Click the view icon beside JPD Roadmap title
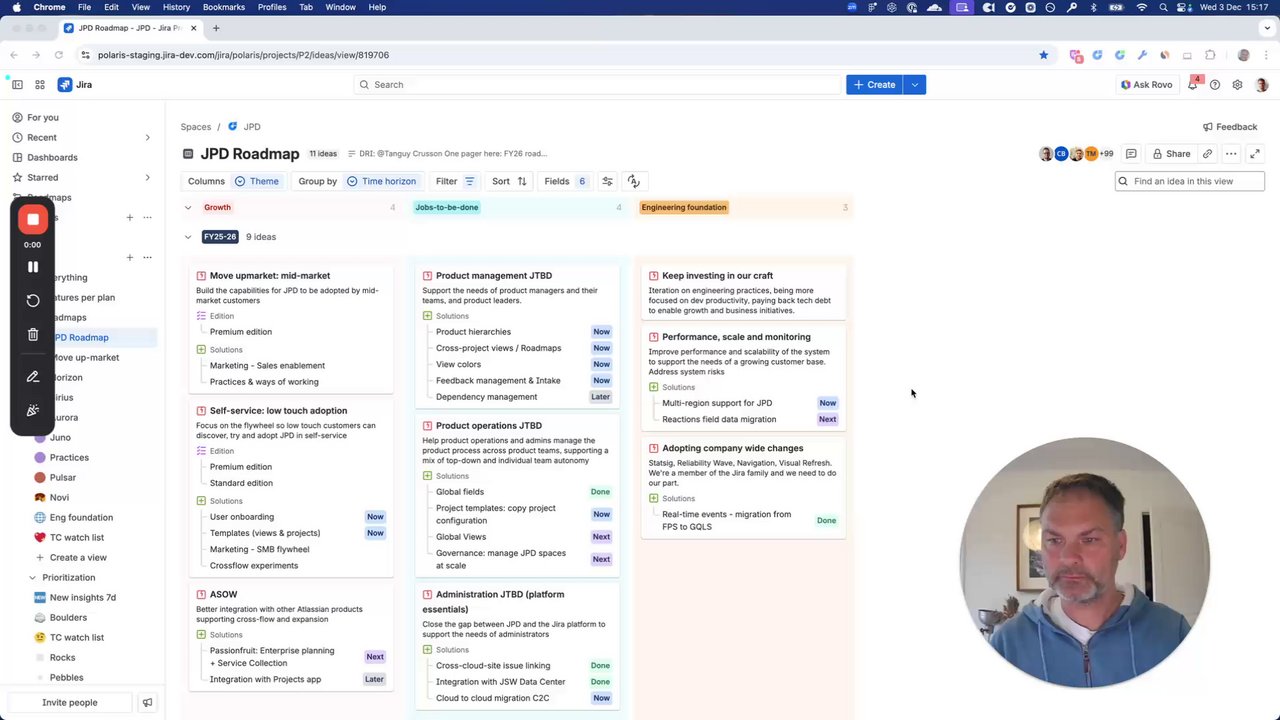The image size is (1280, 720). (x=188, y=154)
